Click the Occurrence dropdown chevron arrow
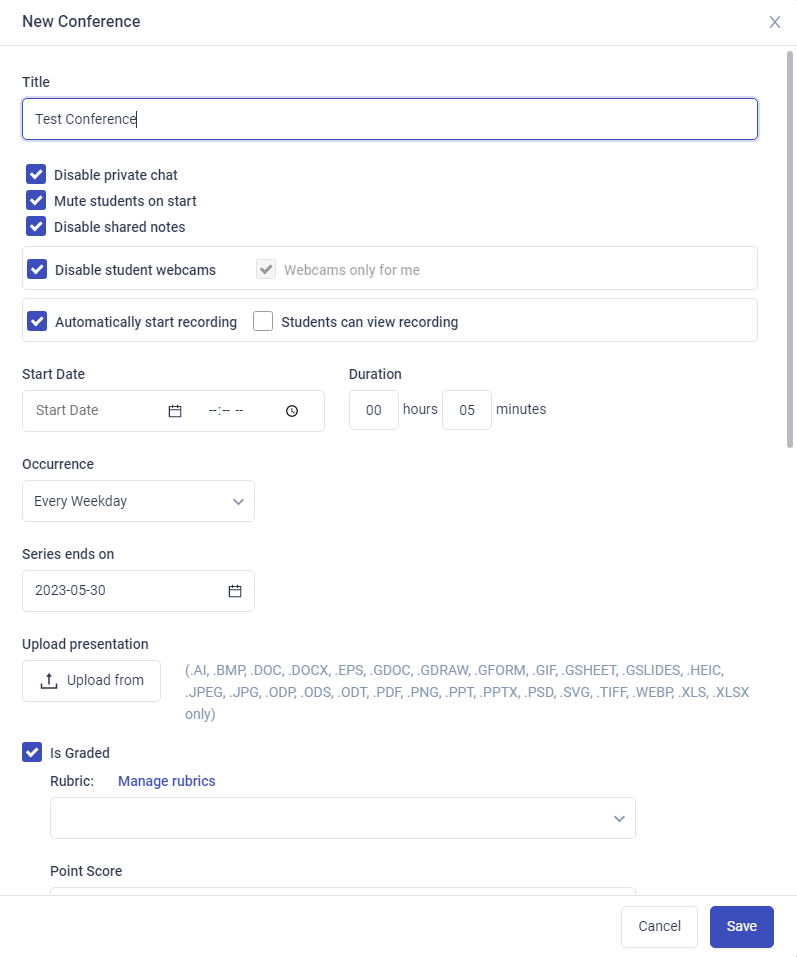Viewport: 797px width, 957px height. click(x=238, y=502)
